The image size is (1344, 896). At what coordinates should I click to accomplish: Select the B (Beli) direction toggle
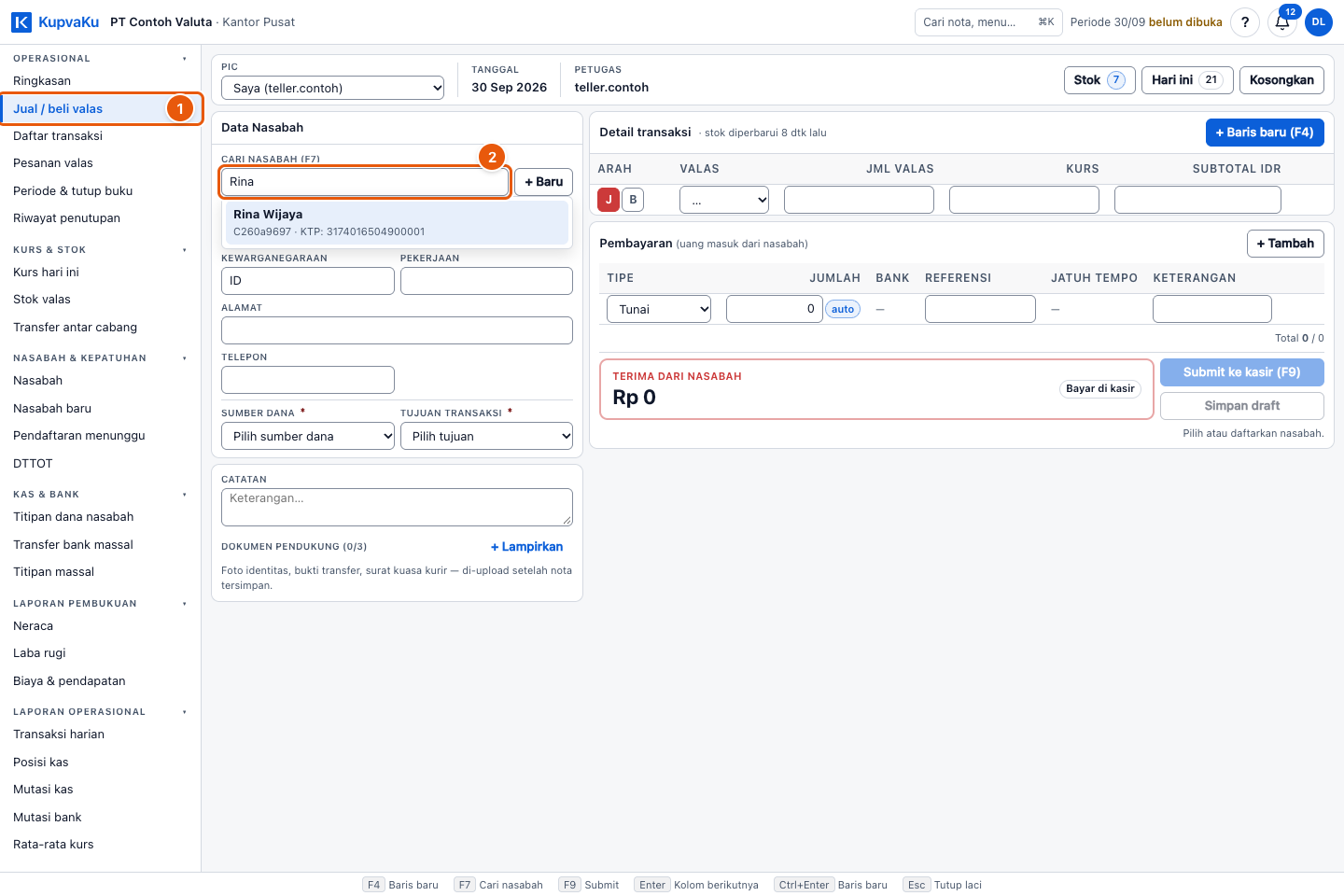coord(633,200)
